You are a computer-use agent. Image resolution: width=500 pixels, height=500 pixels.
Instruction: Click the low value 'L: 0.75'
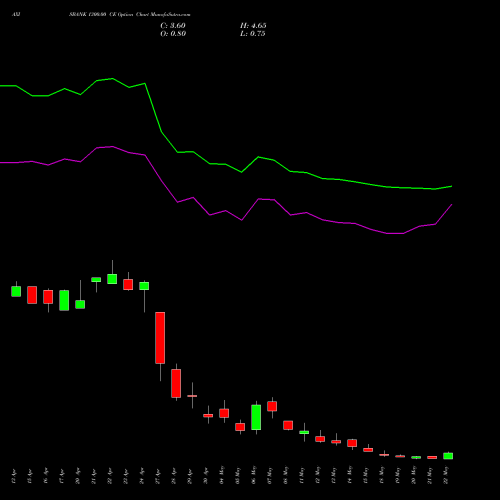coord(253,34)
